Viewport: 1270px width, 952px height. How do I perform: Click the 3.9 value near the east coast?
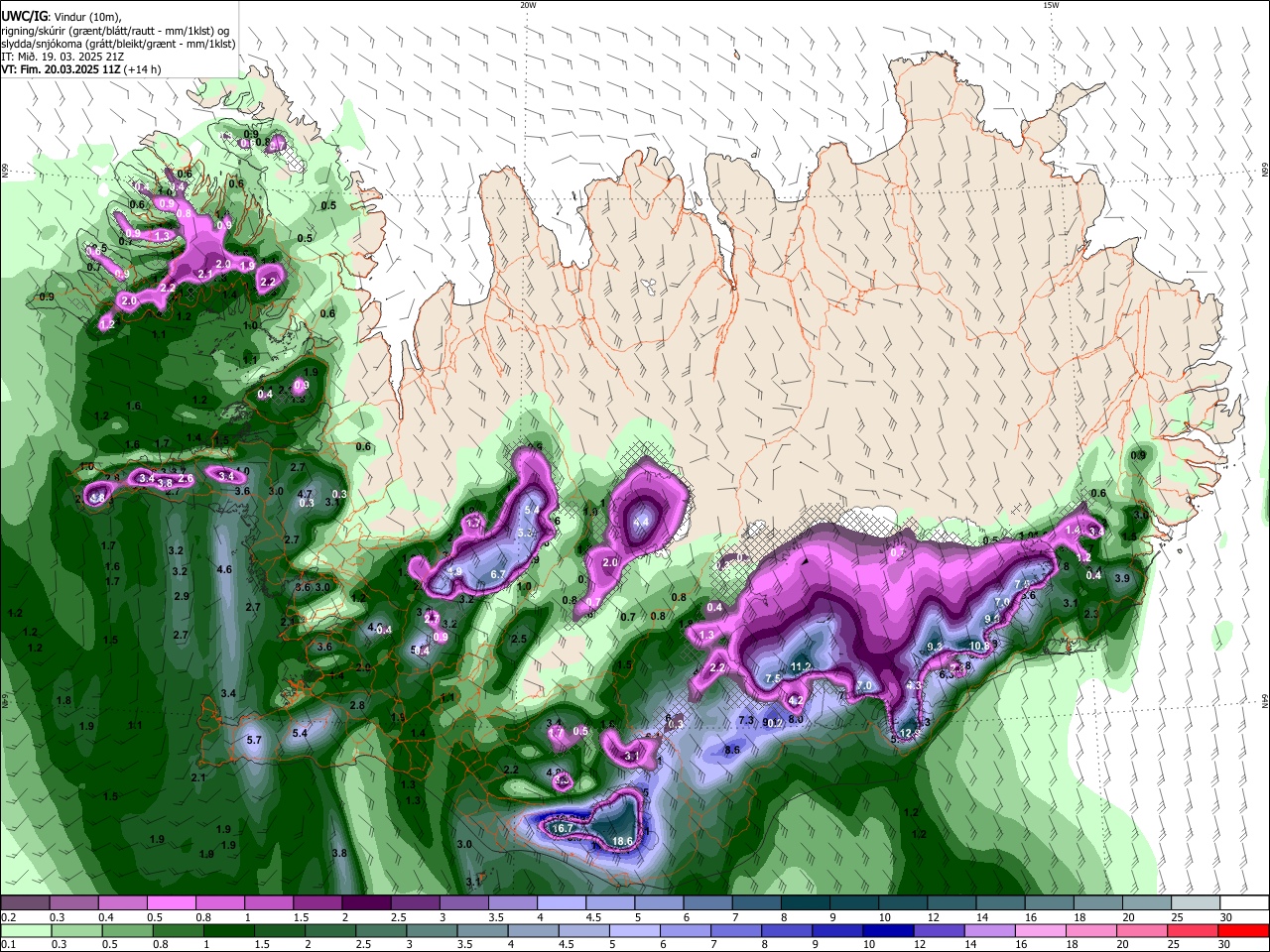[1122, 578]
